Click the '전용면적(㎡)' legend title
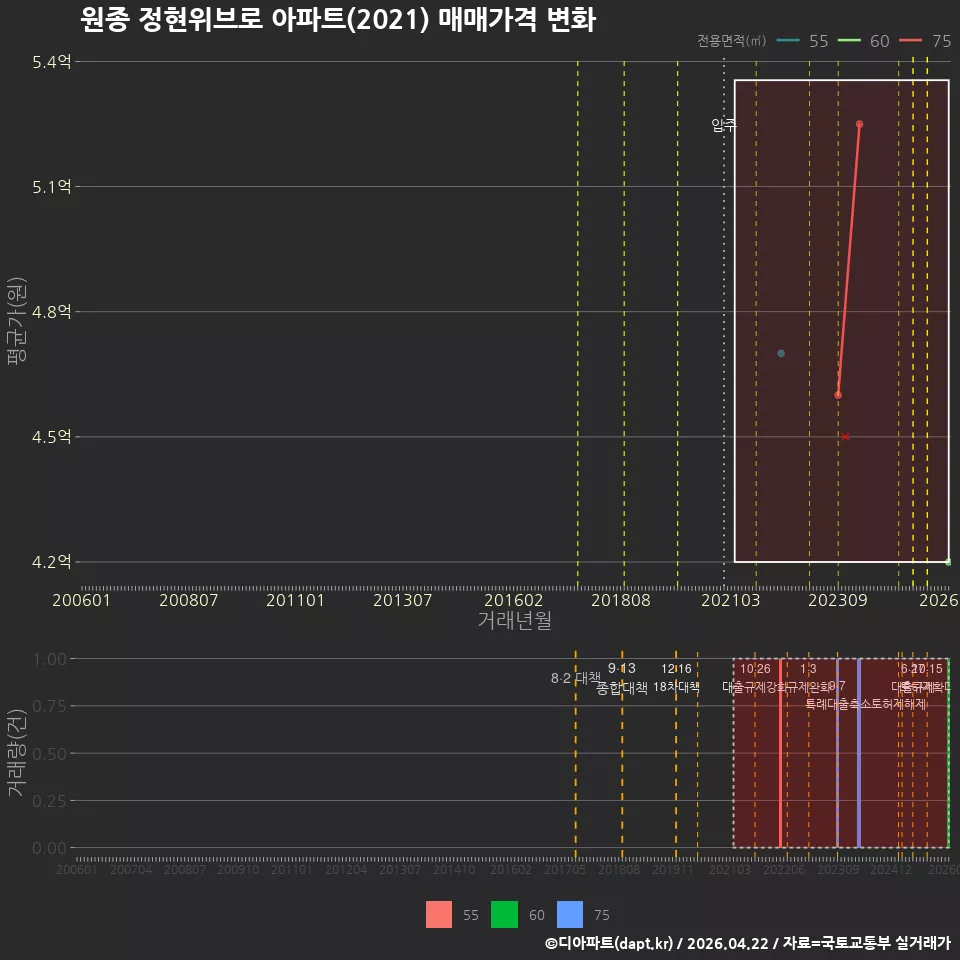Screen dimensions: 960x960 point(732,40)
